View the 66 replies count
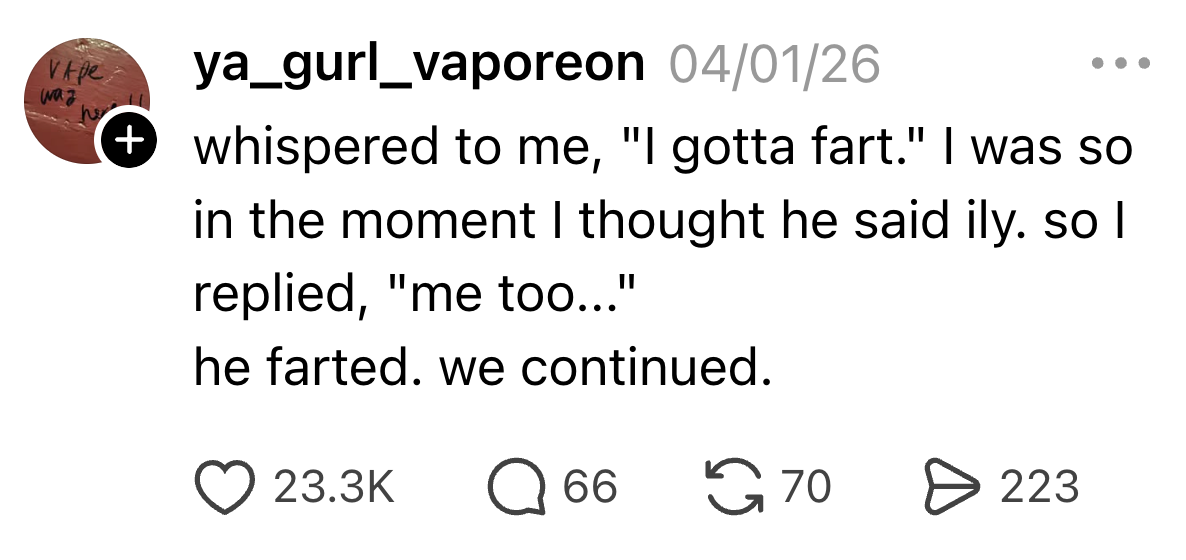 click(x=590, y=487)
